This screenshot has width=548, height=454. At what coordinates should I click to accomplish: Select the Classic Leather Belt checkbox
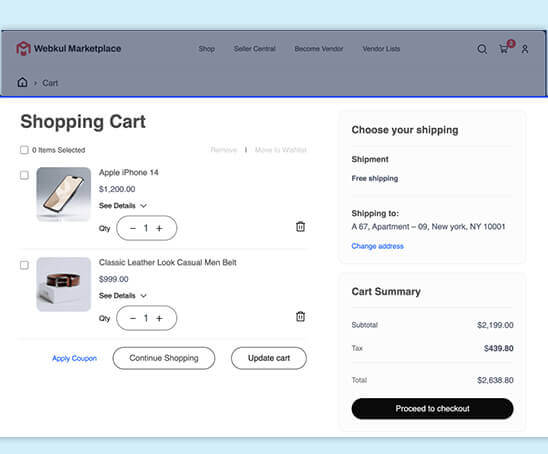point(24,265)
